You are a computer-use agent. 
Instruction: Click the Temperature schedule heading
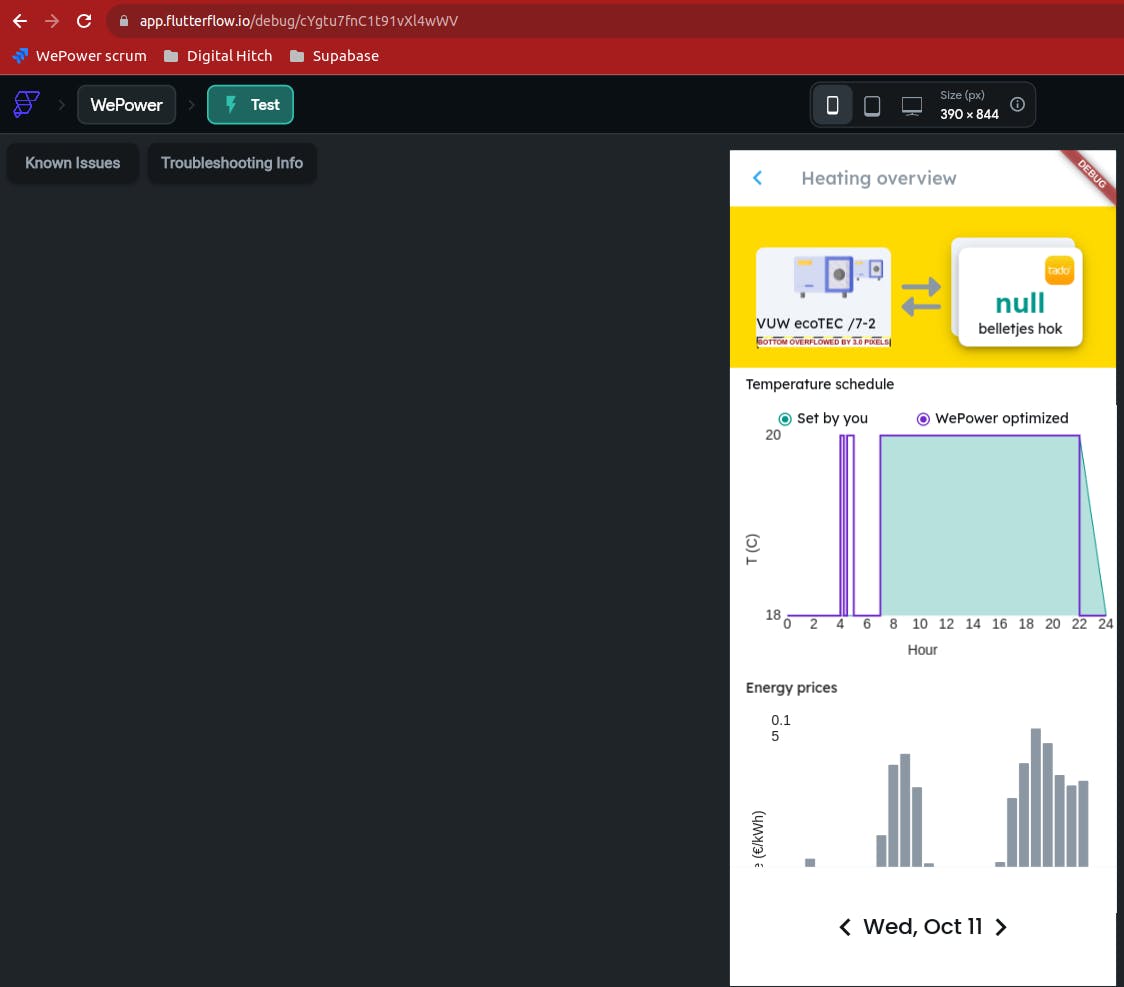point(819,384)
